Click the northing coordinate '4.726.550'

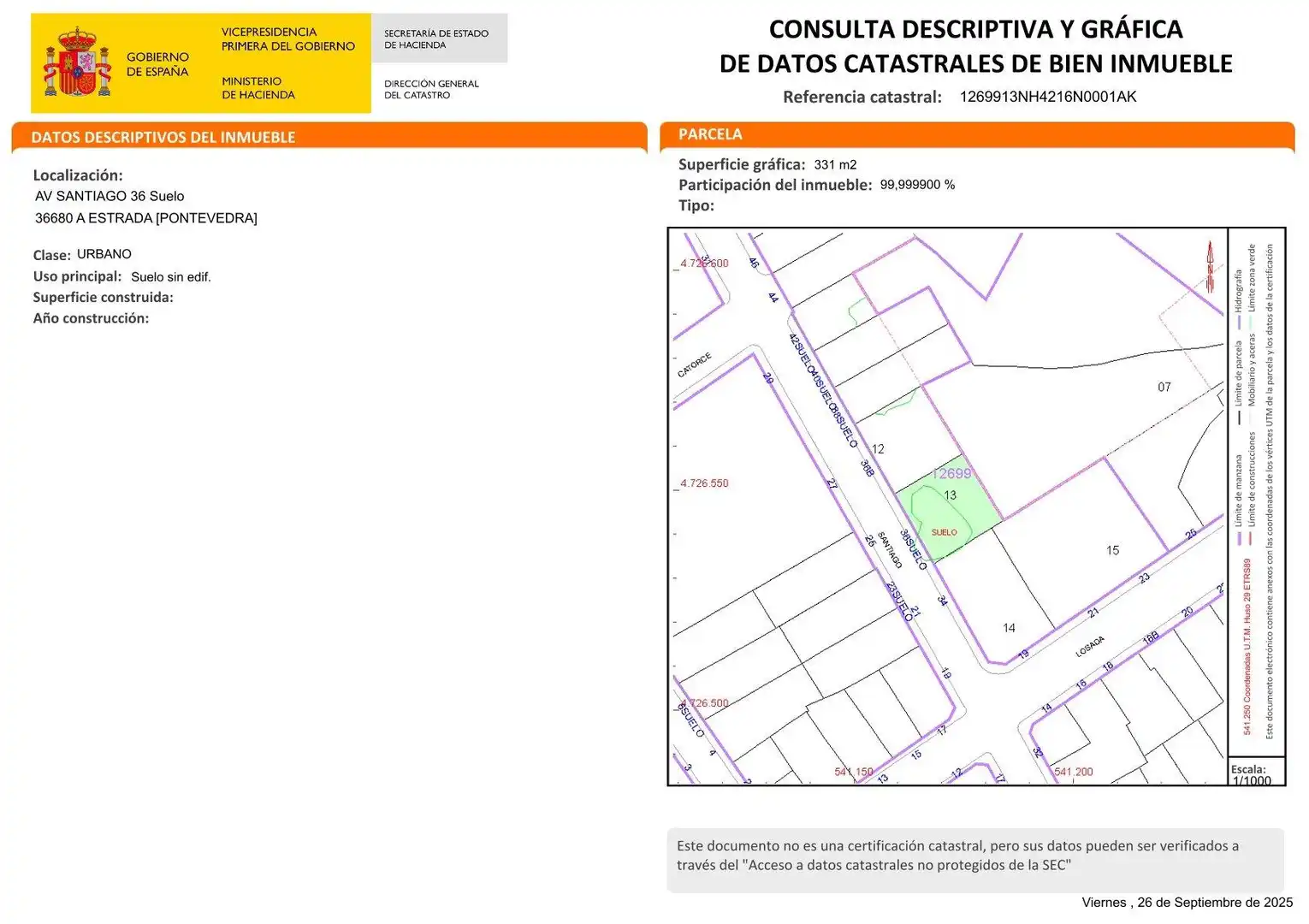click(704, 483)
